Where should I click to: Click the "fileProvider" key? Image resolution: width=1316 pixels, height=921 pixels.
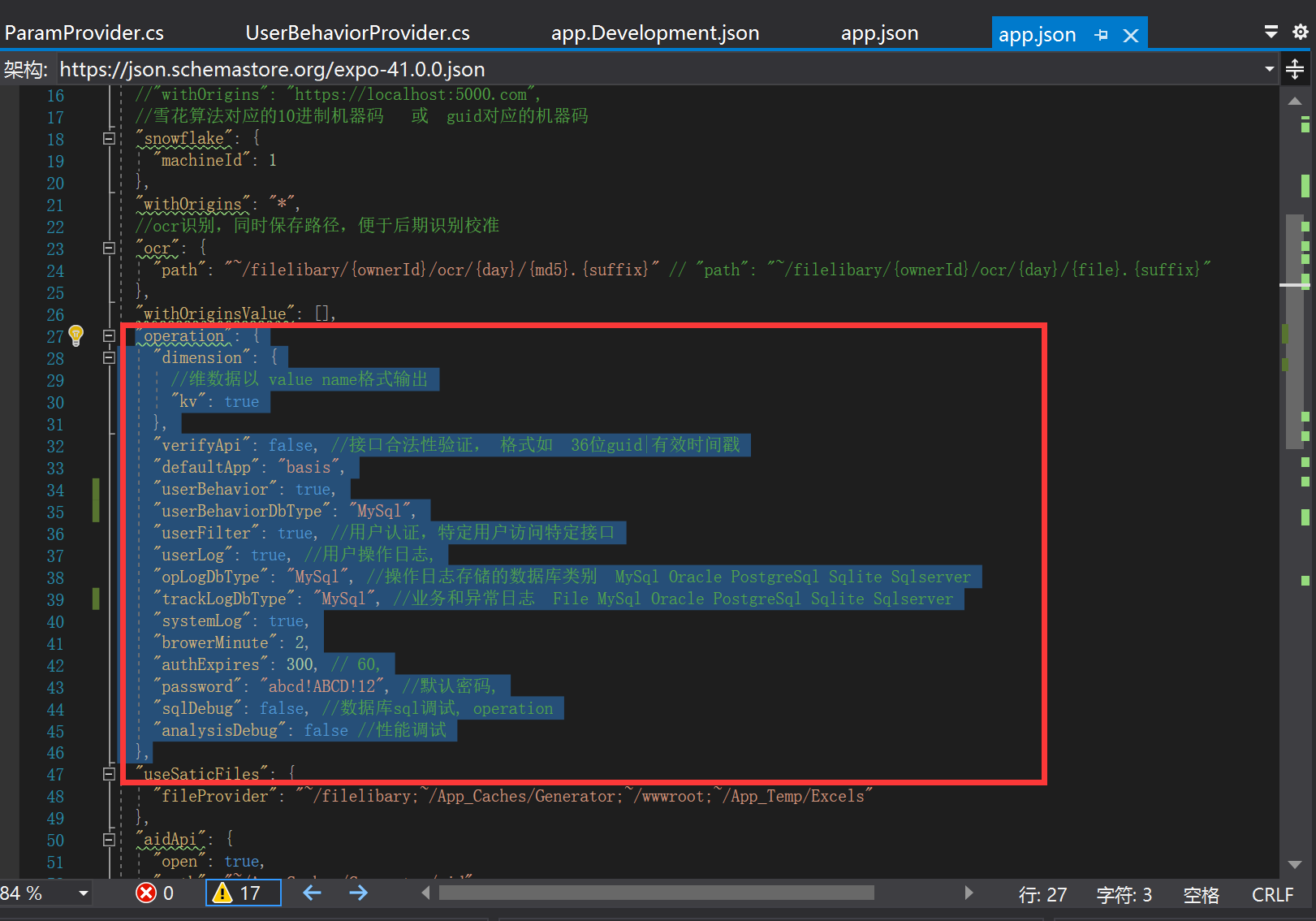[215, 797]
